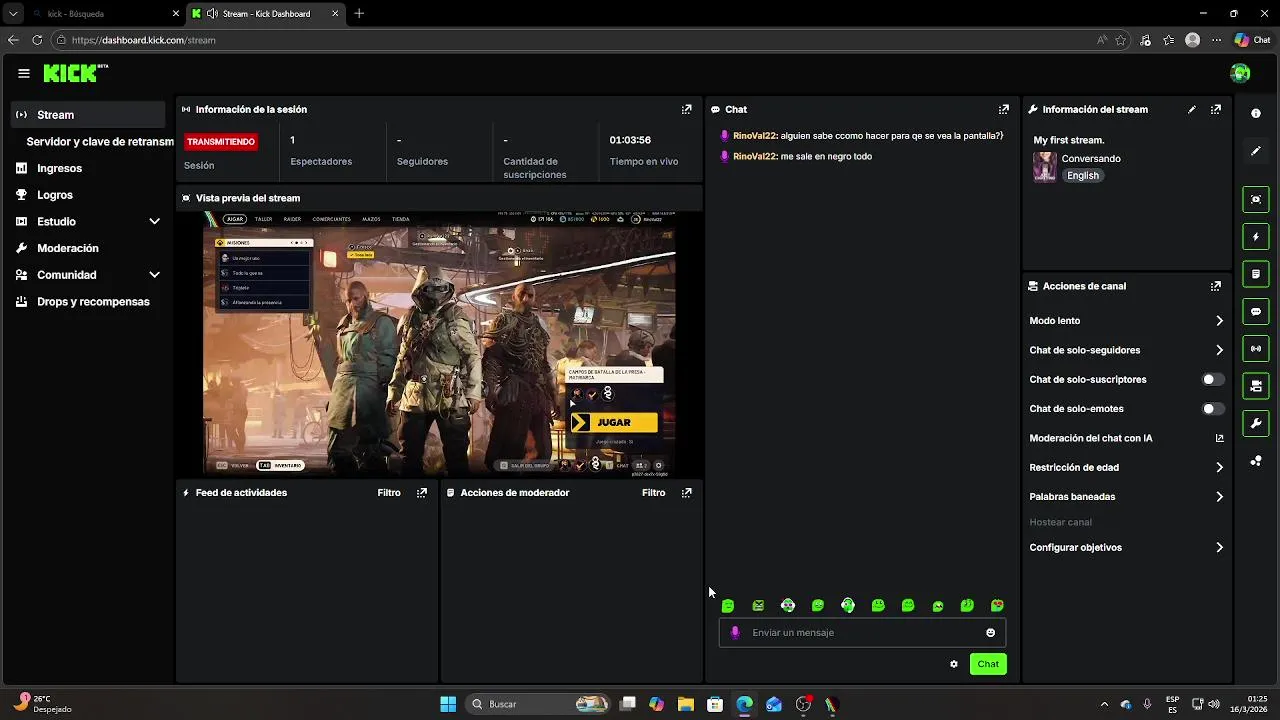Open the hamburger menu beside KICK logo
Viewport: 1280px width, 720px height.
pyautogui.click(x=24, y=73)
